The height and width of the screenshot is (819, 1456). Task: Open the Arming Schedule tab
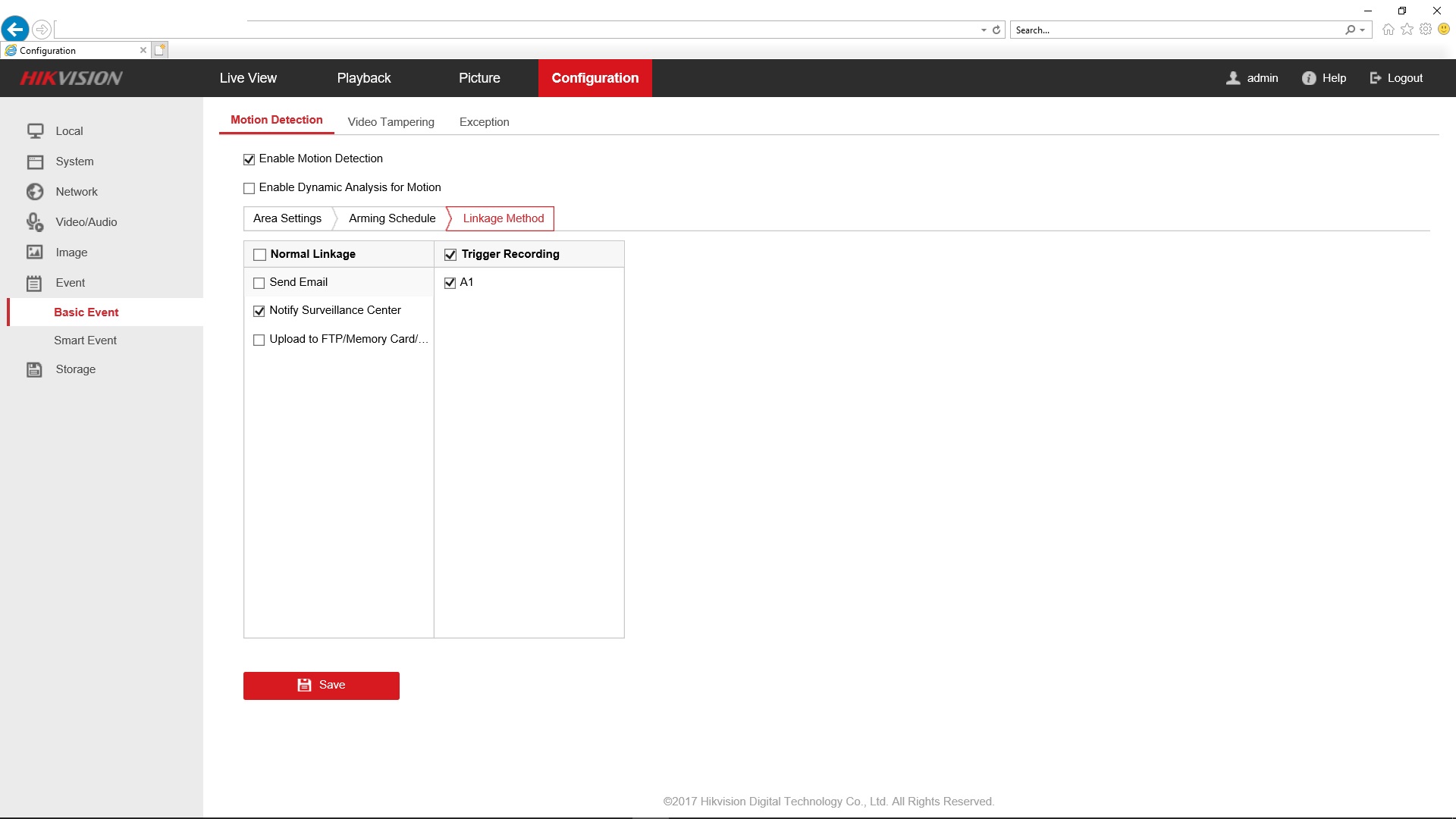(x=392, y=218)
